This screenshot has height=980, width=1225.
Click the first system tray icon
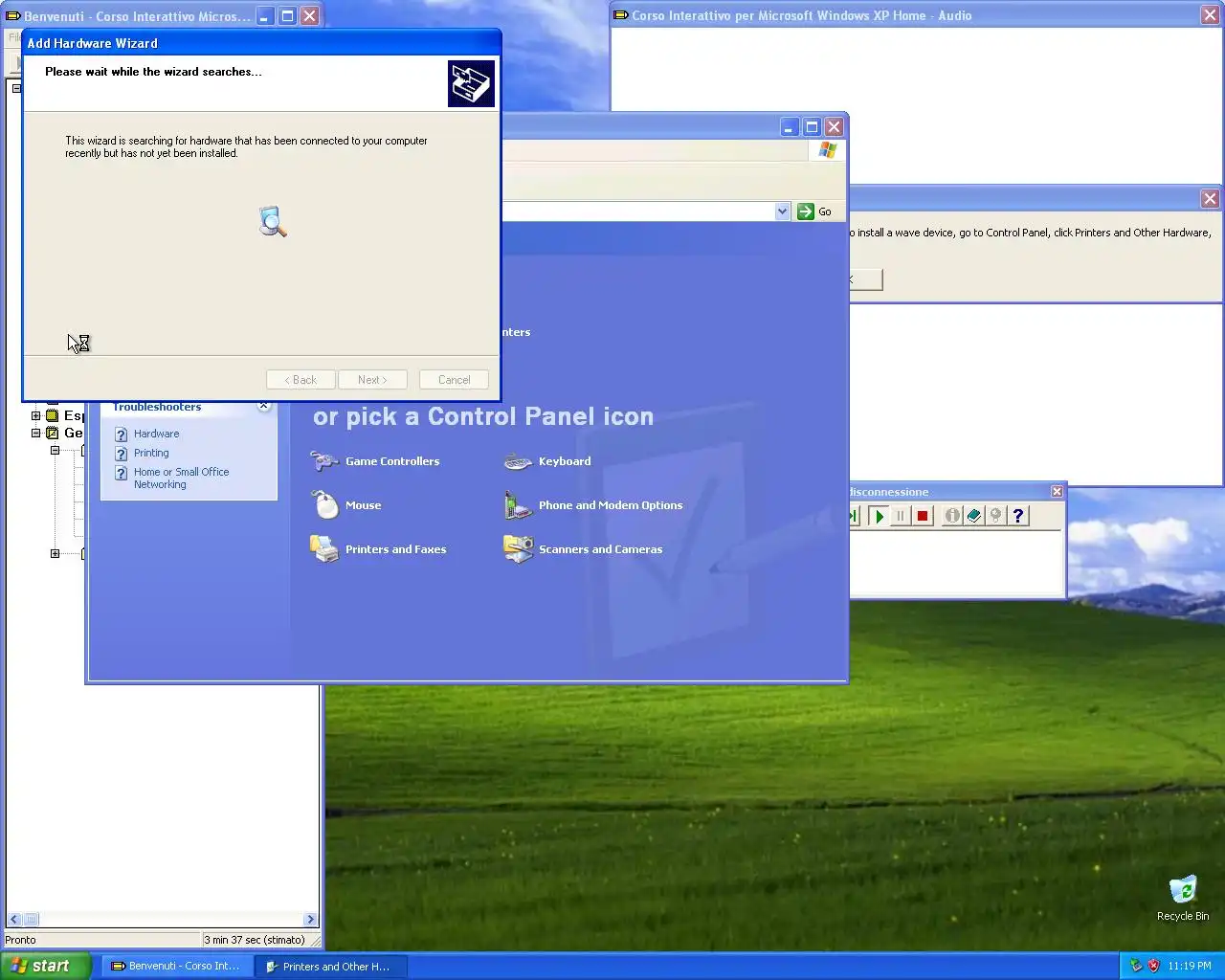point(1136,966)
